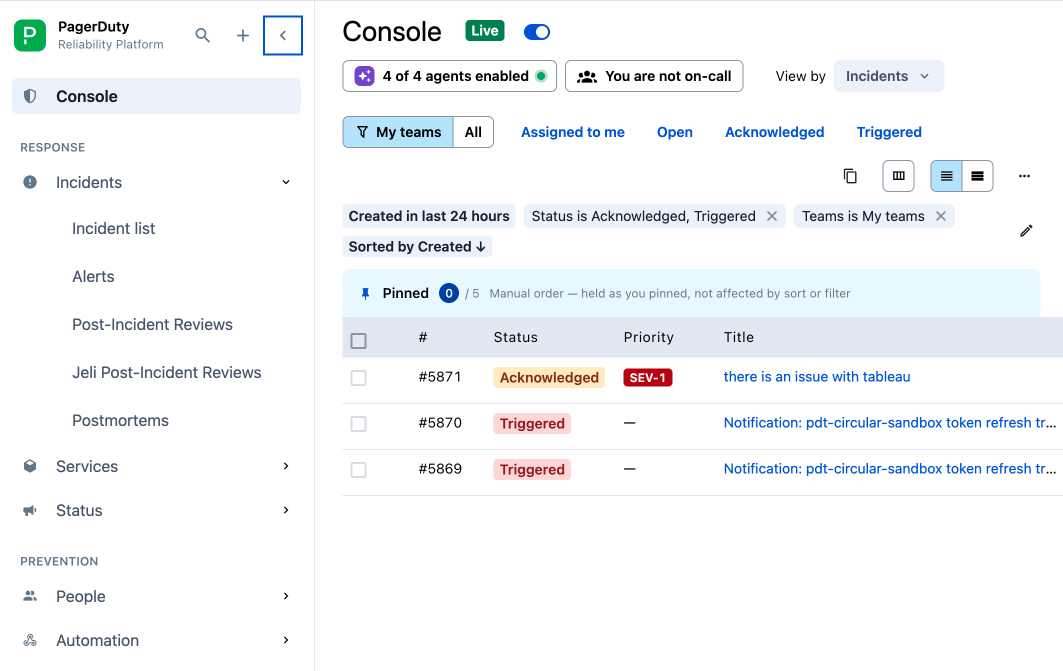Check the box for incident #5871
This screenshot has width=1063, height=671.
(x=359, y=378)
